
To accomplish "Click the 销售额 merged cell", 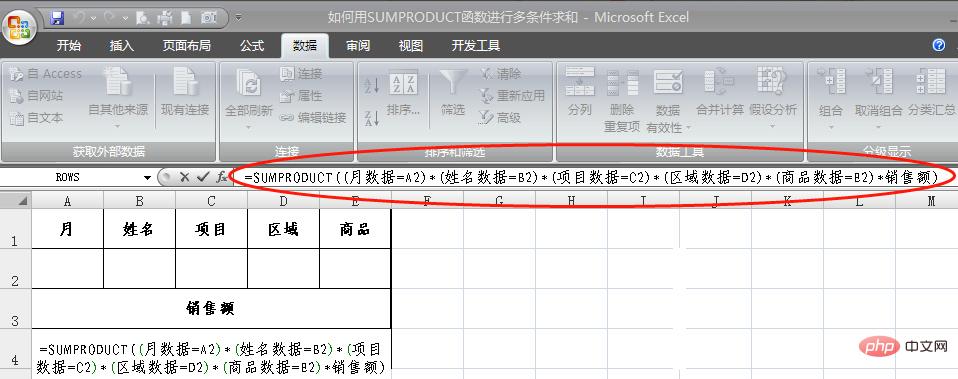I will [211, 309].
